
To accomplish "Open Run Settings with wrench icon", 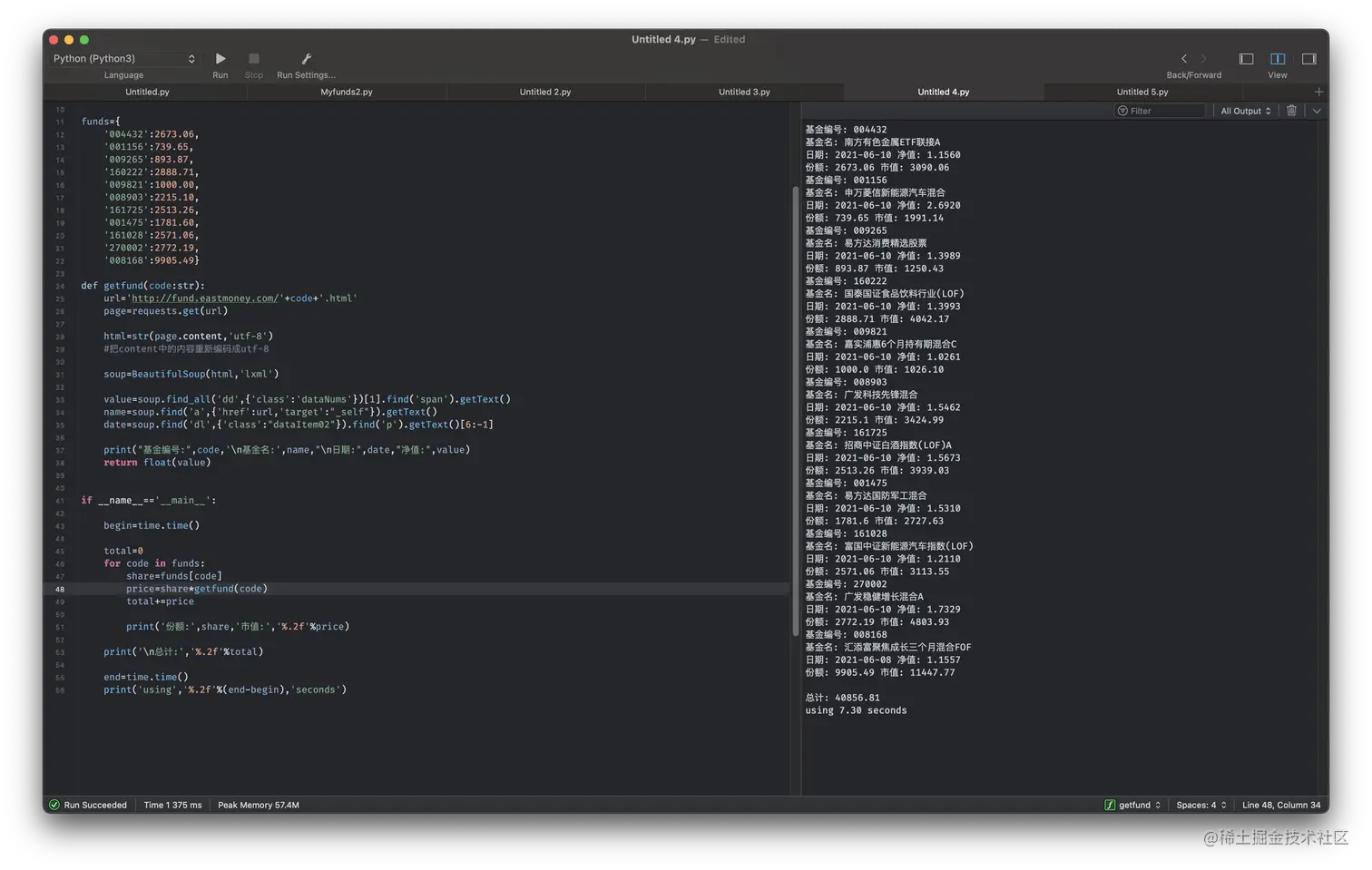I will pyautogui.click(x=306, y=59).
